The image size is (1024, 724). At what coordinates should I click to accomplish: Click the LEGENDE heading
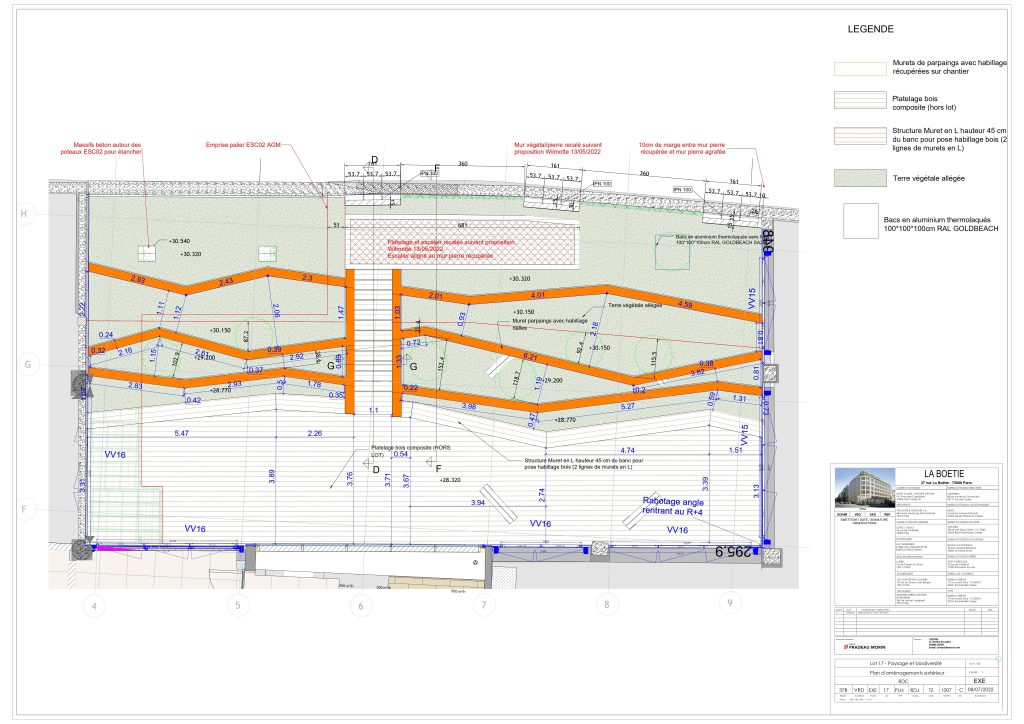870,29
